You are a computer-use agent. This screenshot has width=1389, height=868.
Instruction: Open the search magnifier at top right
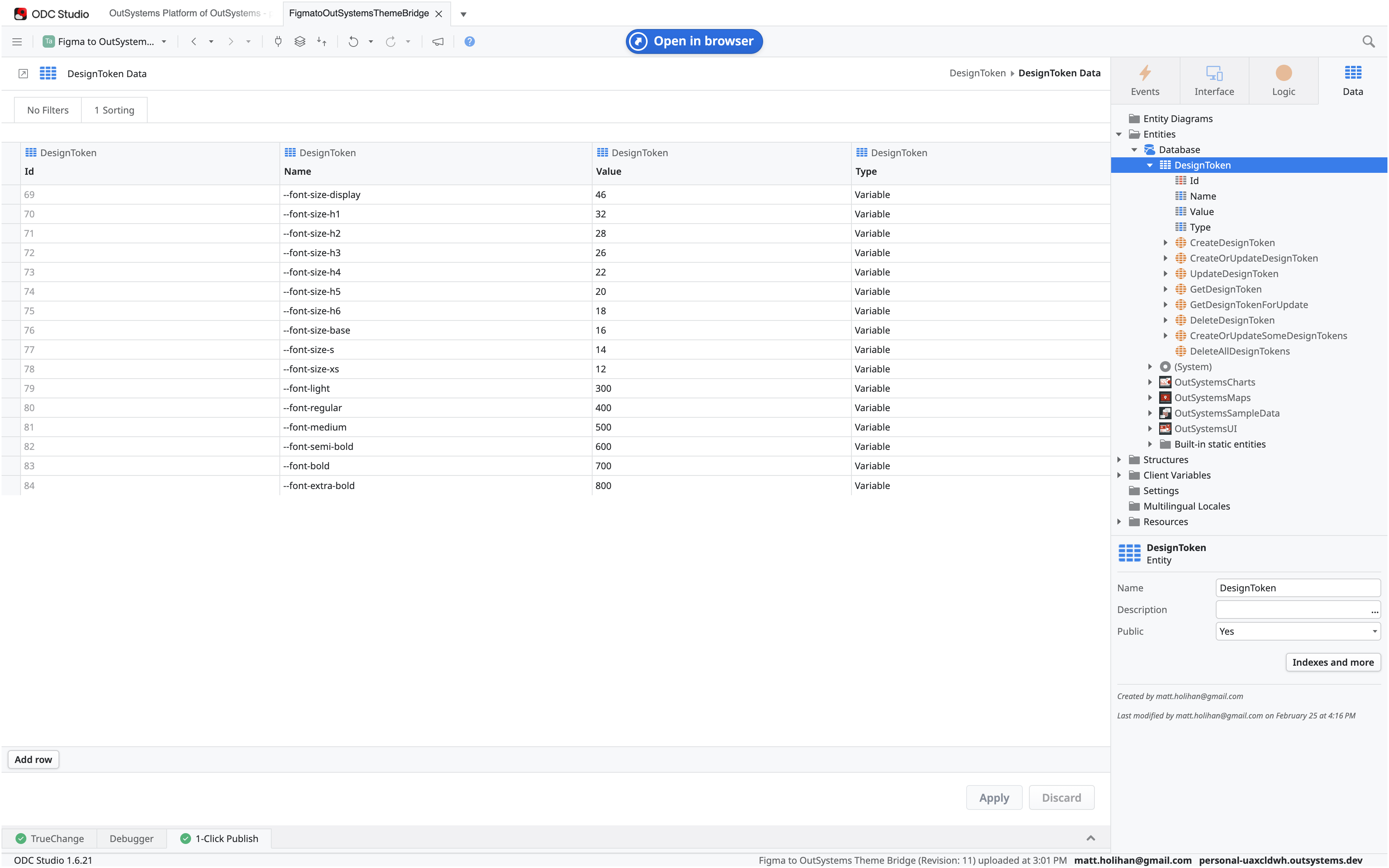(x=1368, y=41)
